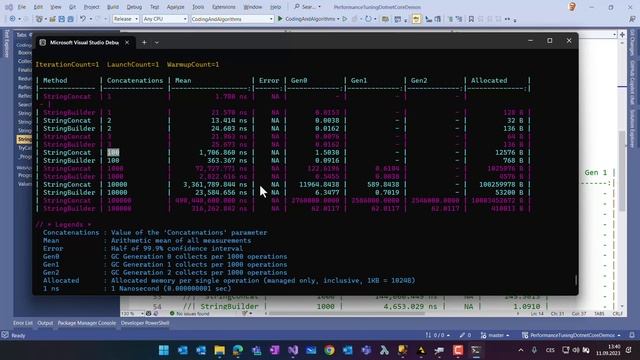Click the No issues found indicator
The height and width of the screenshot is (360, 640).
tap(189, 313)
